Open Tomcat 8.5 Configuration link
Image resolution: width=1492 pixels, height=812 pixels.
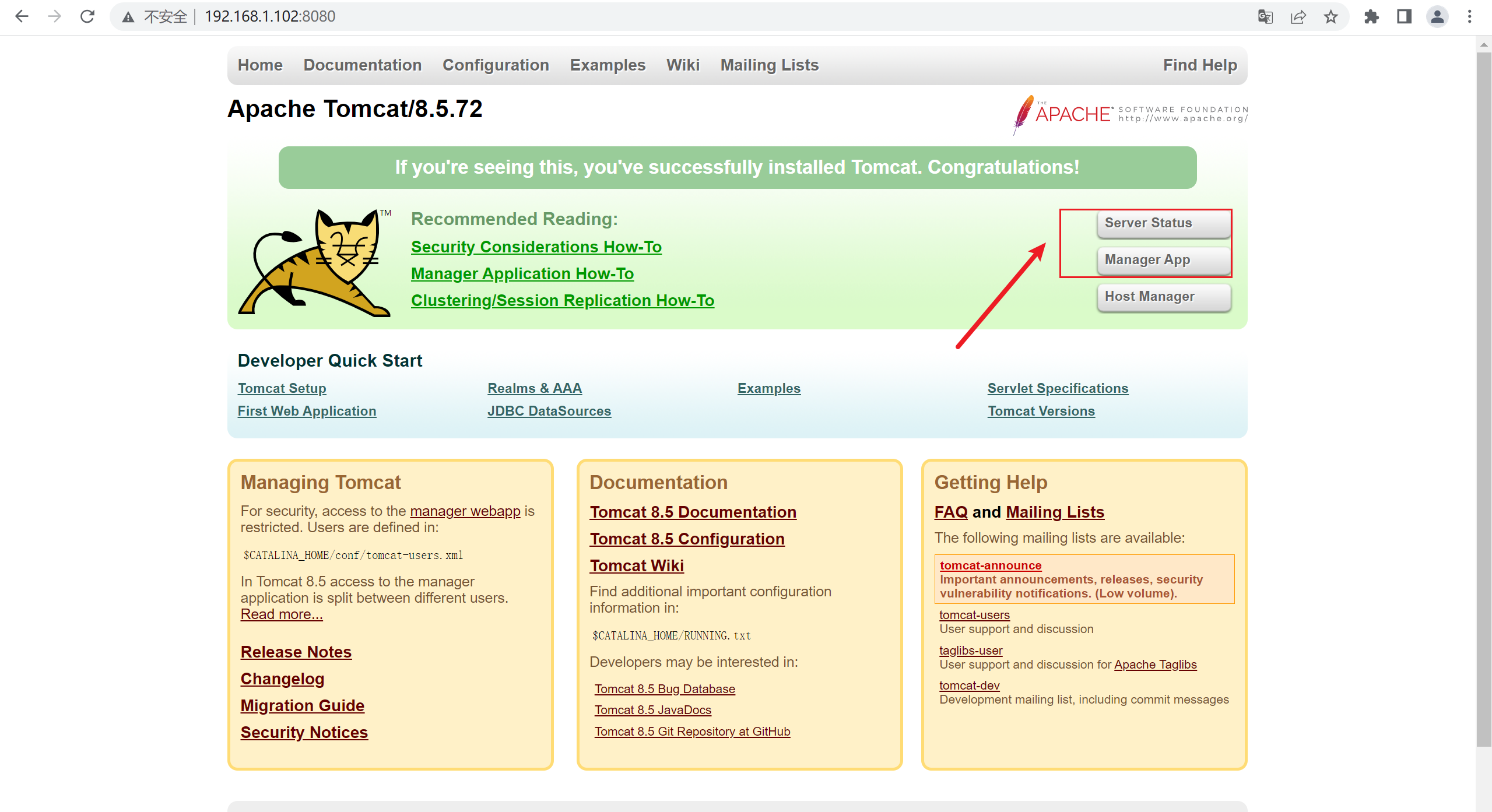coord(687,539)
